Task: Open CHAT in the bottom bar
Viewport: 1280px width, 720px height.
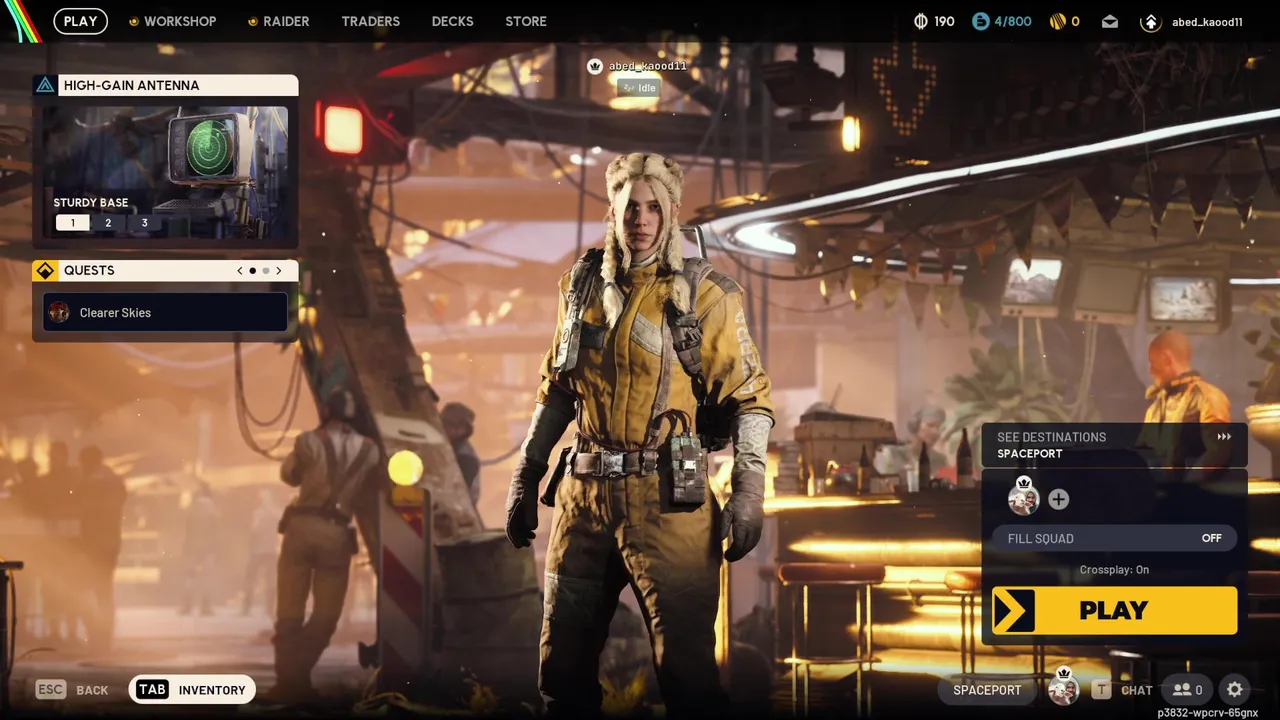Action: 1123,690
